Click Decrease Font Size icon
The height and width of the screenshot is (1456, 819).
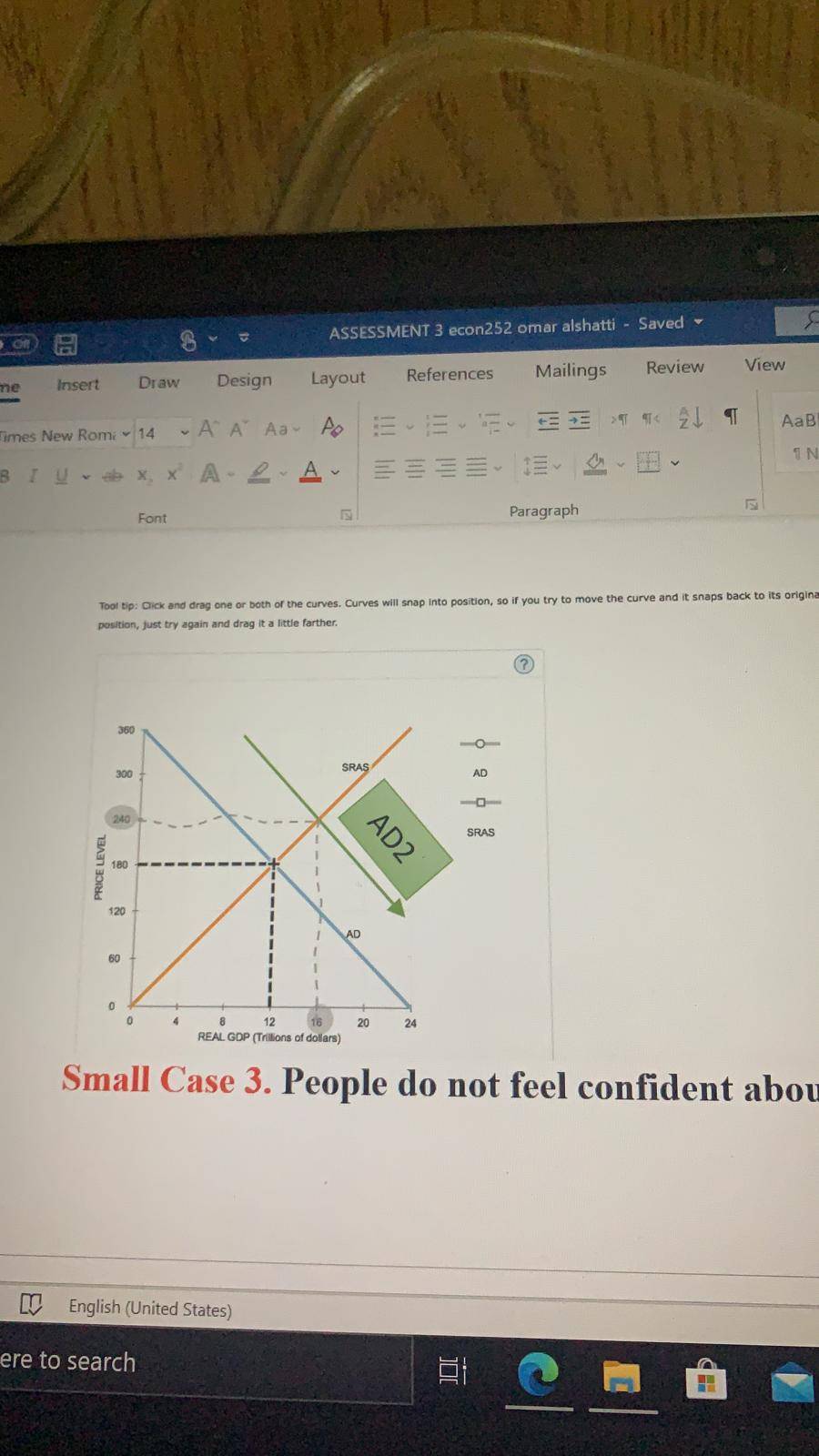[x=239, y=429]
